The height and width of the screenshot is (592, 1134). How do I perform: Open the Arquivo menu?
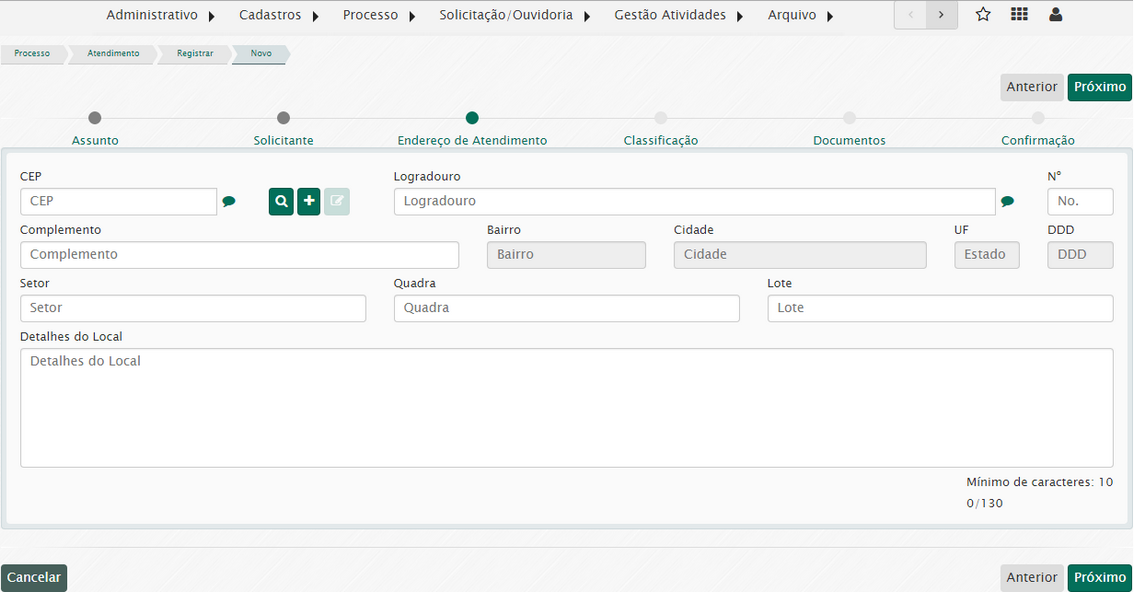tap(800, 15)
